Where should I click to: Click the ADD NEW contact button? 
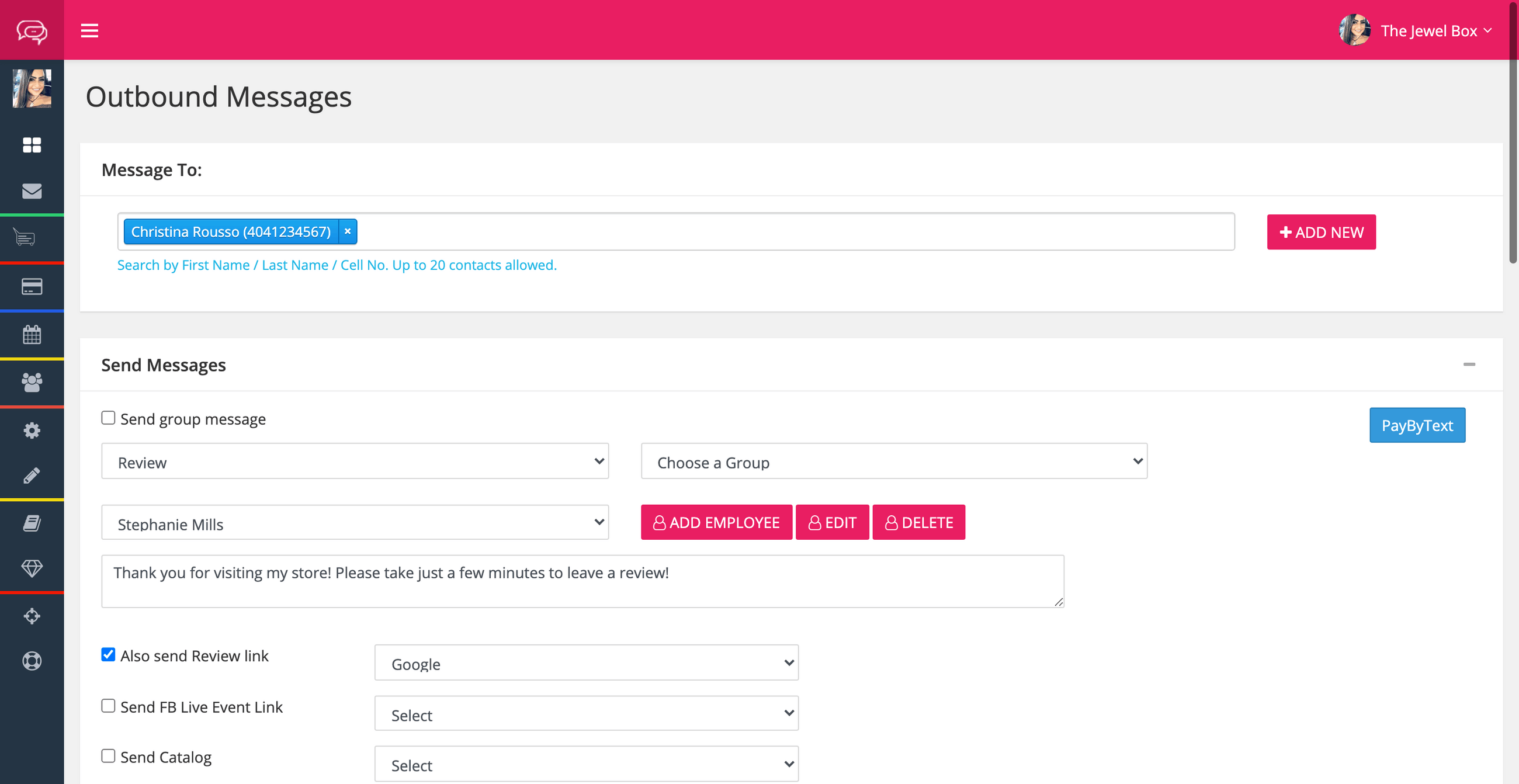[1321, 233]
